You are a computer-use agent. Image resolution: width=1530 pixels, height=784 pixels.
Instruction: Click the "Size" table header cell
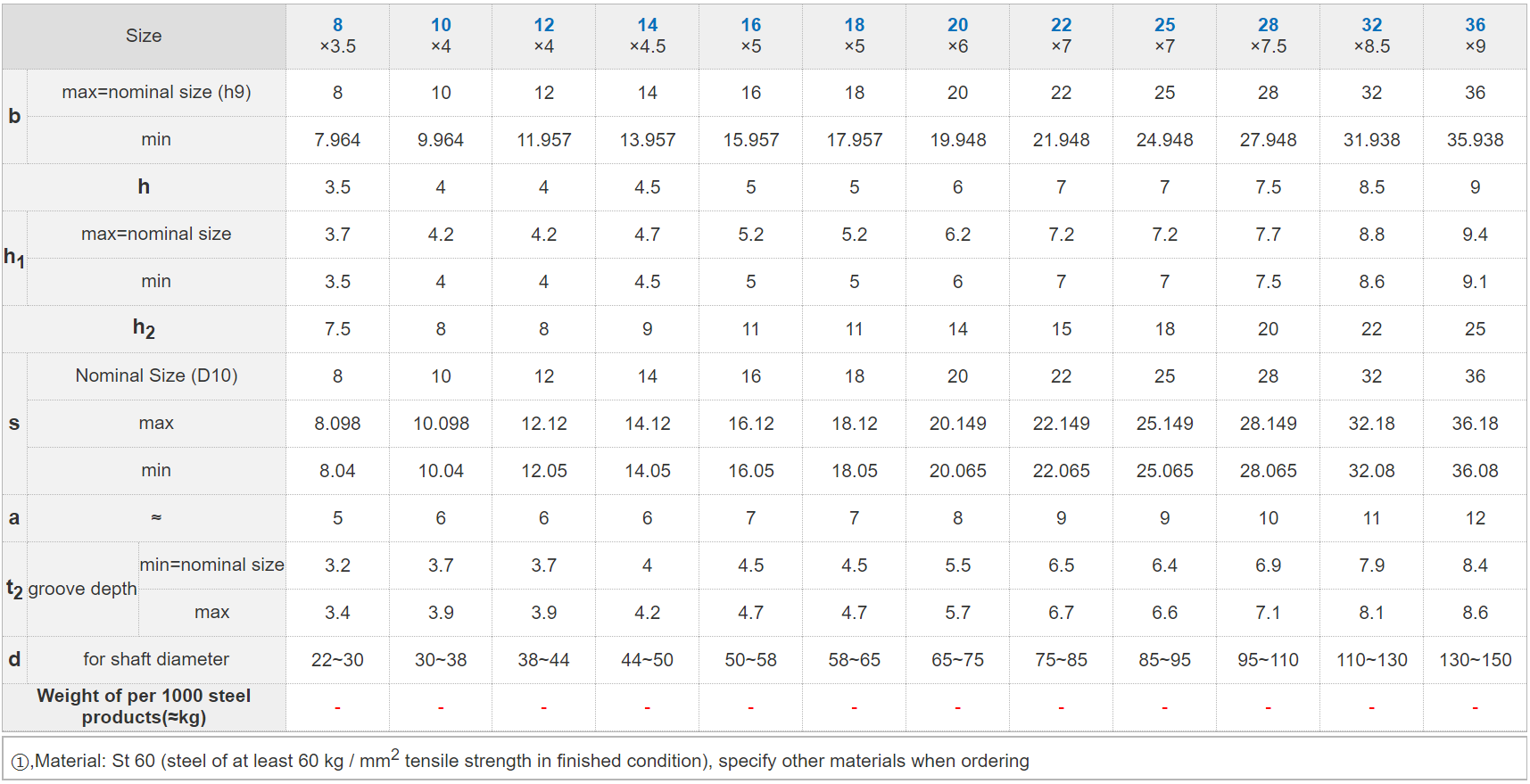click(144, 36)
